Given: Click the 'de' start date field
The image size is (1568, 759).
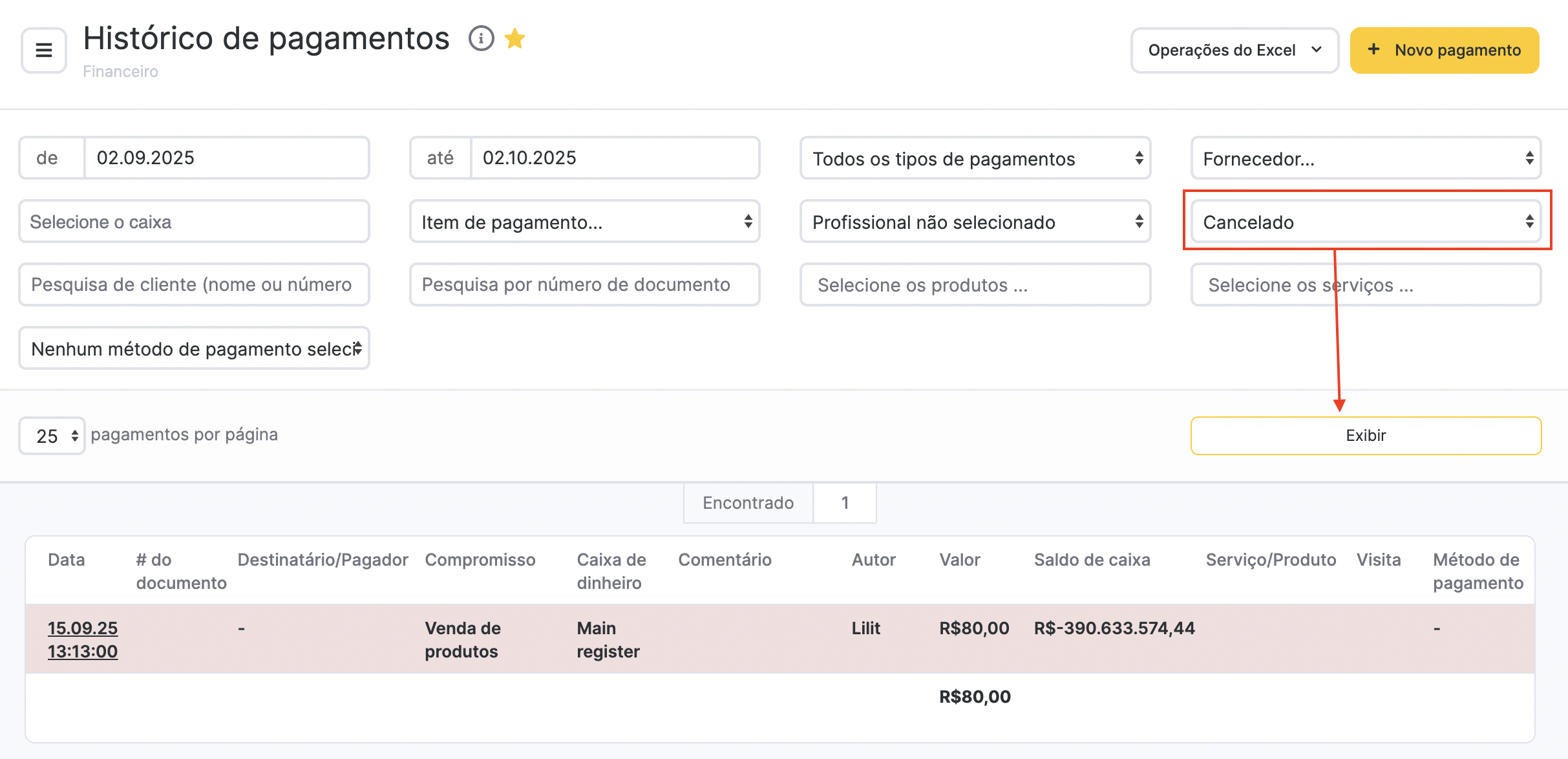Looking at the screenshot, I should point(226,158).
